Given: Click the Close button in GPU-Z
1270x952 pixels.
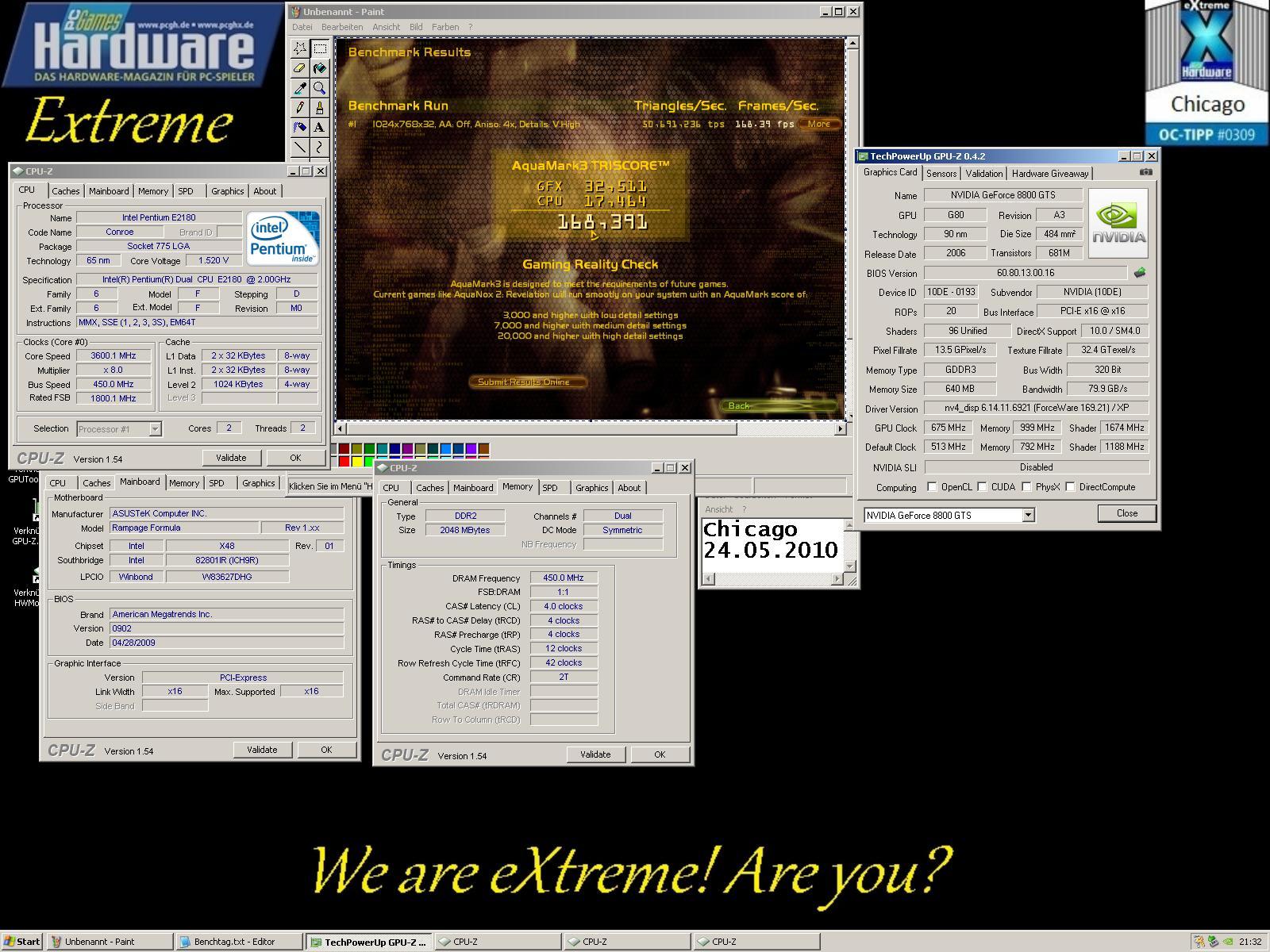Looking at the screenshot, I should 1127,513.
